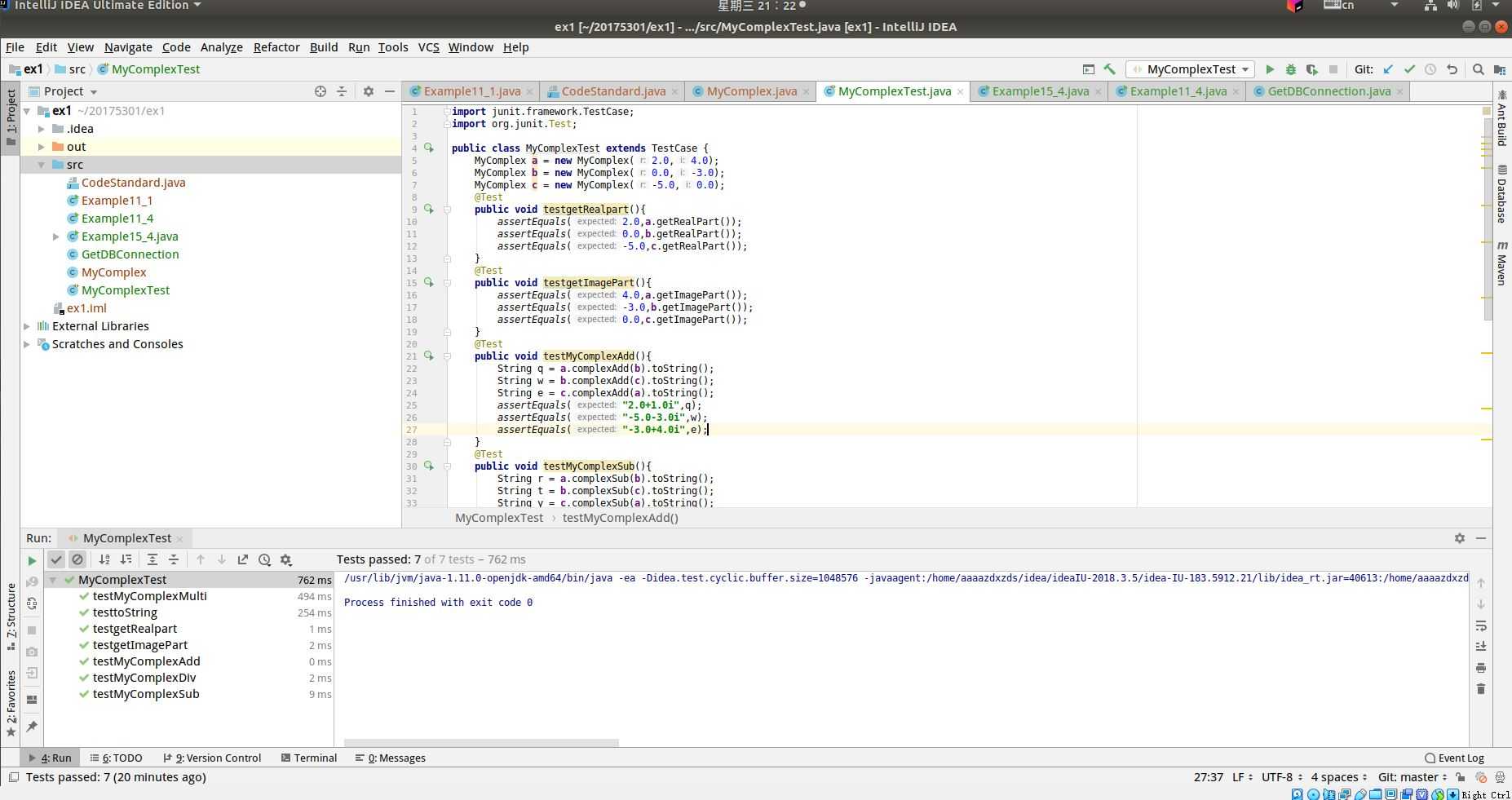Open 9: Version Control tool window
1512x800 pixels.
[x=212, y=758]
